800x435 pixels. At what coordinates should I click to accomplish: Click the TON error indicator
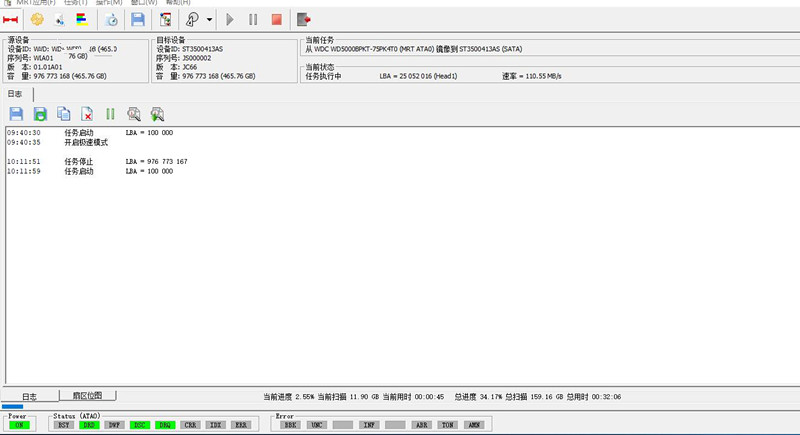(x=447, y=425)
